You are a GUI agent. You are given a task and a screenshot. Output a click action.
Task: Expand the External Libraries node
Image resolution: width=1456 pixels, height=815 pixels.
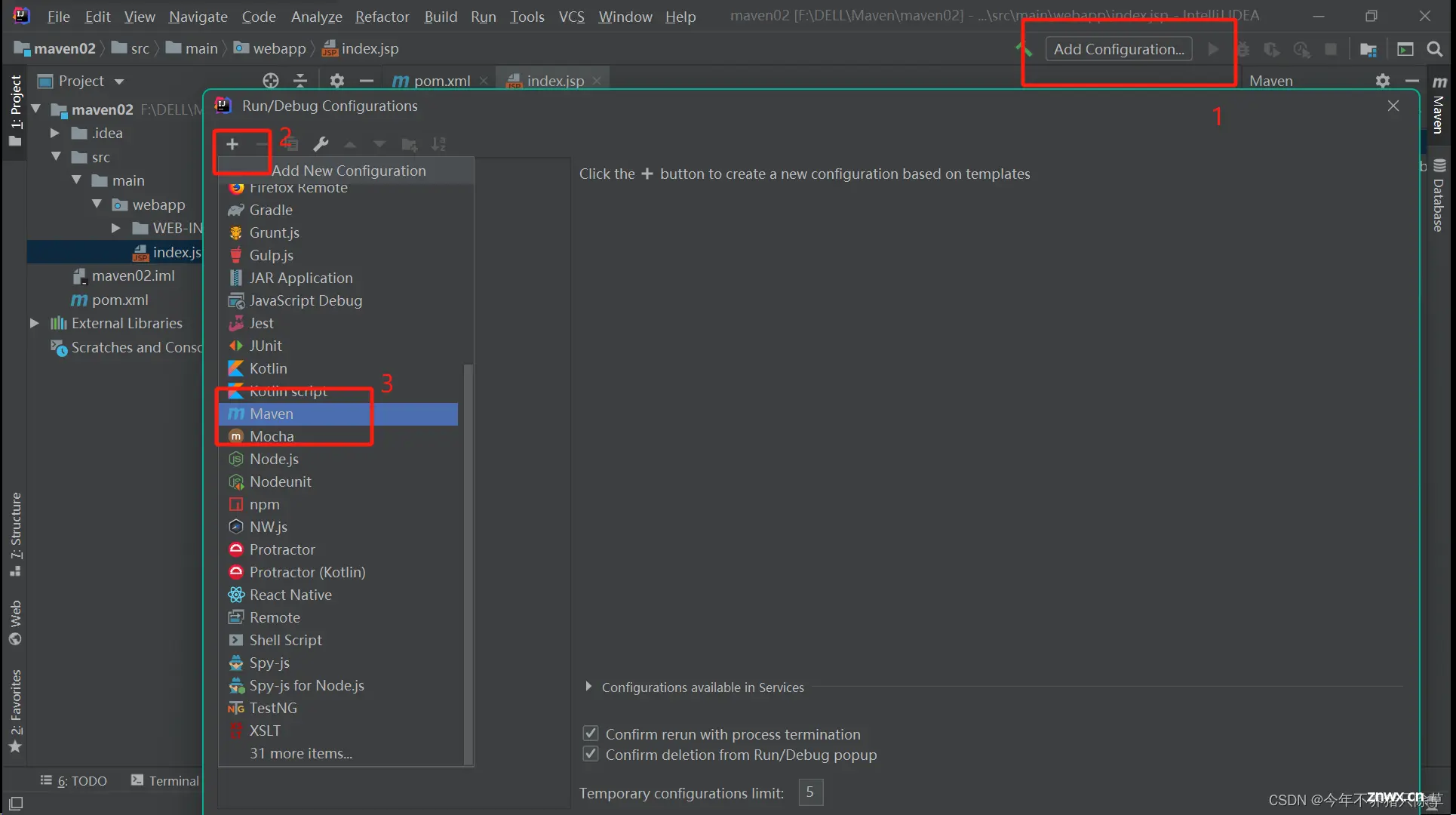click(34, 323)
